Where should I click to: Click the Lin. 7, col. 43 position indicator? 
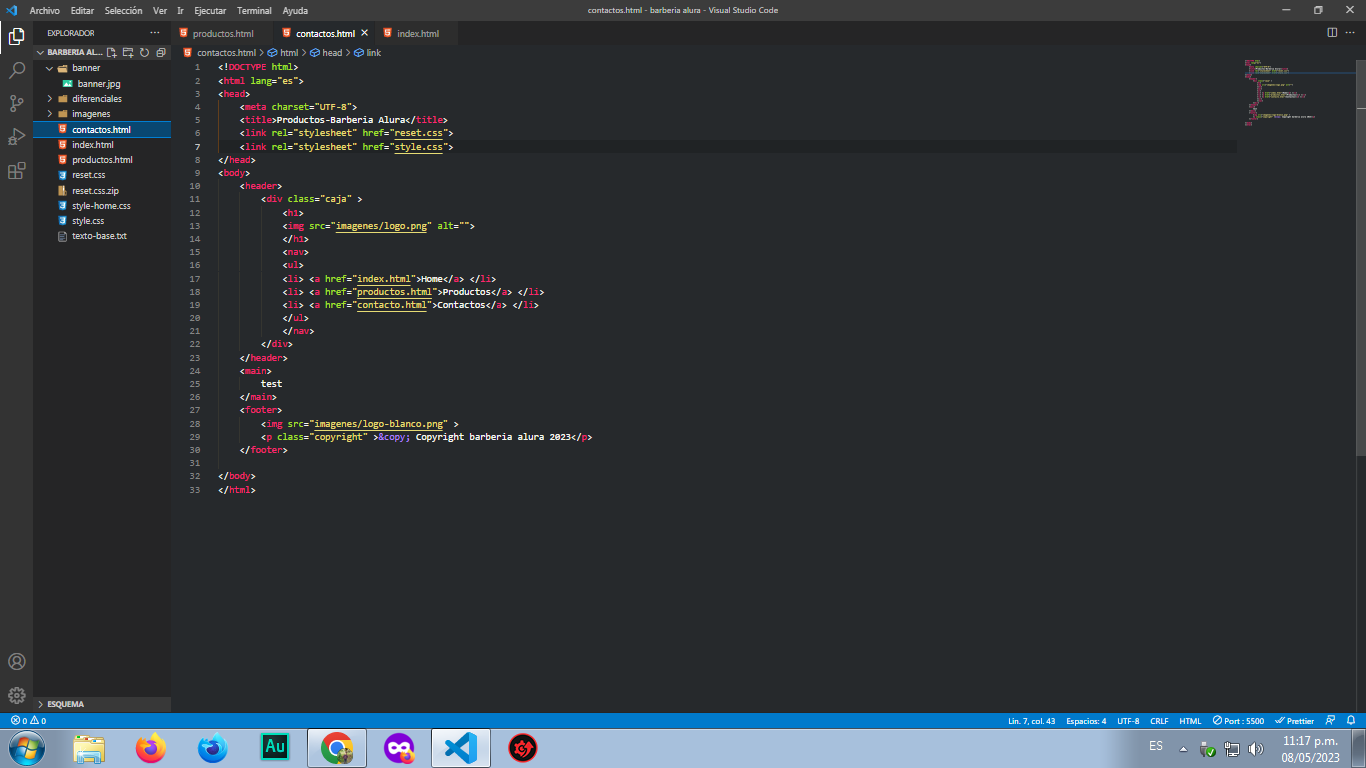[1031, 720]
